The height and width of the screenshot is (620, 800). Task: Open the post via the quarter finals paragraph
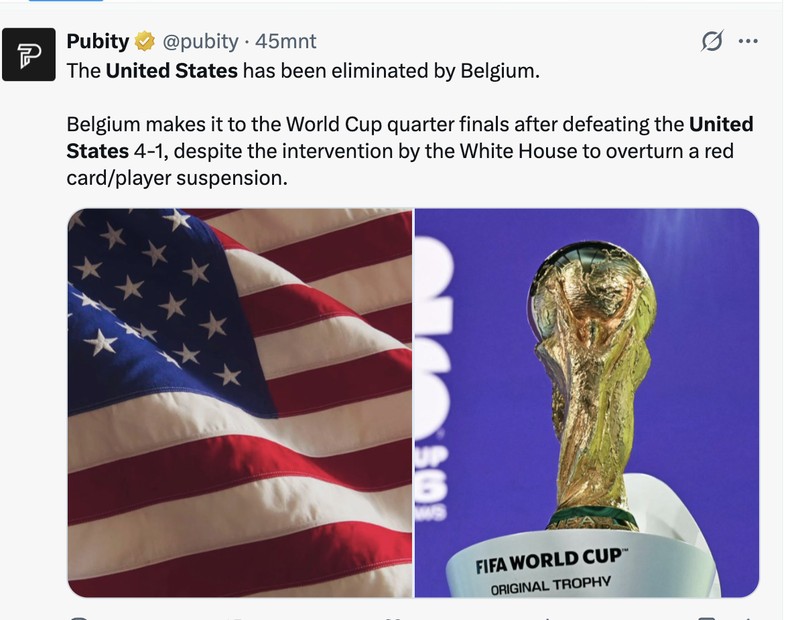pyautogui.click(x=410, y=151)
